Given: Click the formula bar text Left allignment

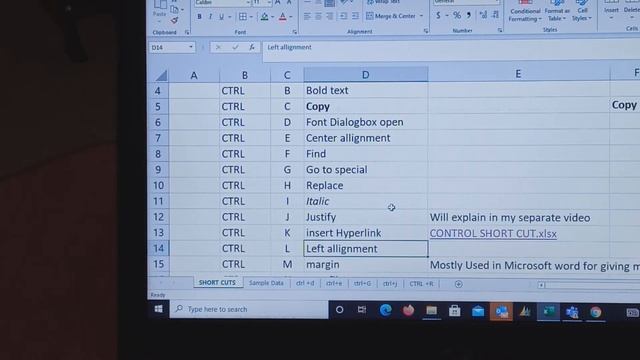Looking at the screenshot, I should tap(289, 47).
